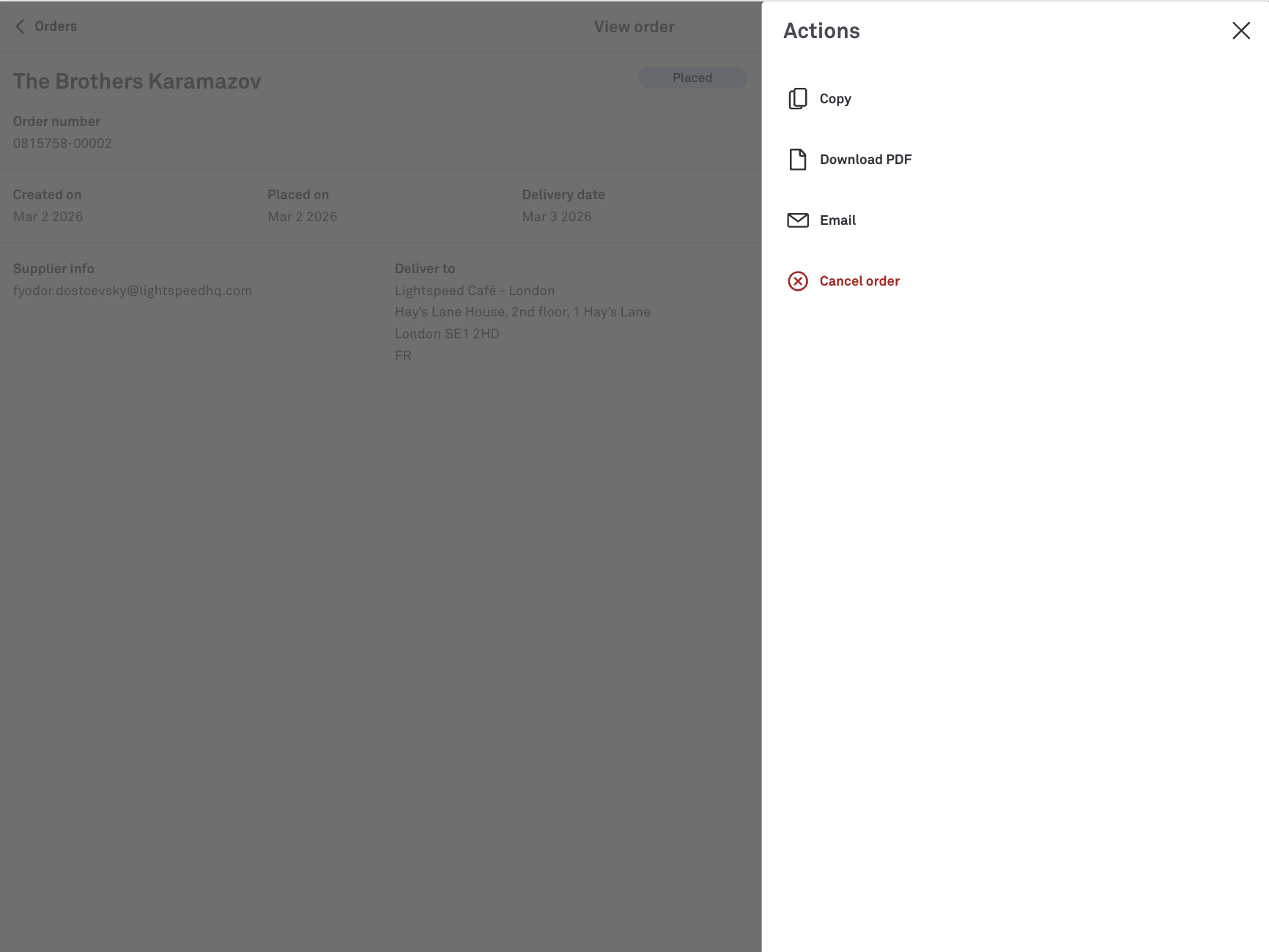Image resolution: width=1269 pixels, height=952 pixels.
Task: Select the Copy action label
Action: [835, 99]
